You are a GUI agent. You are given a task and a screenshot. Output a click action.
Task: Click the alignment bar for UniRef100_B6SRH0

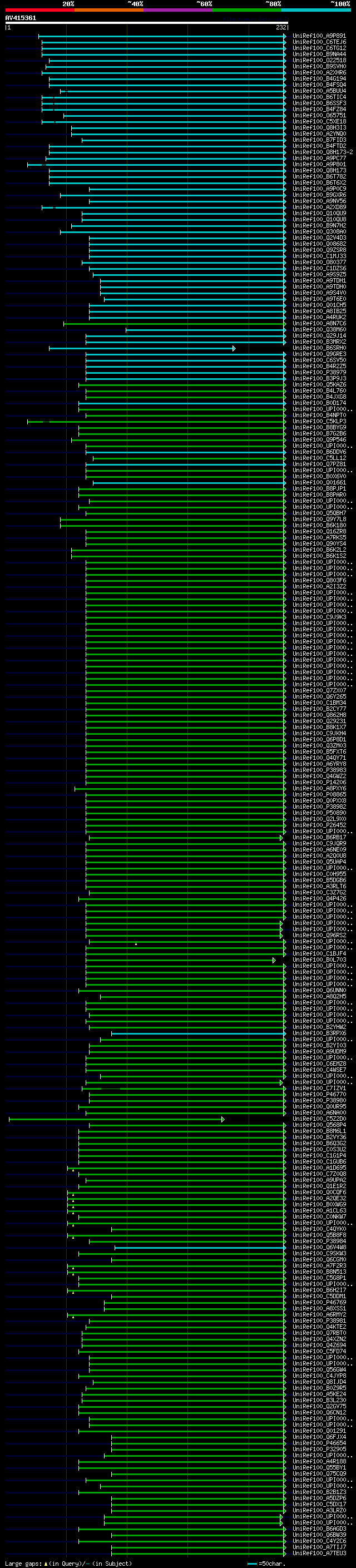142,348
